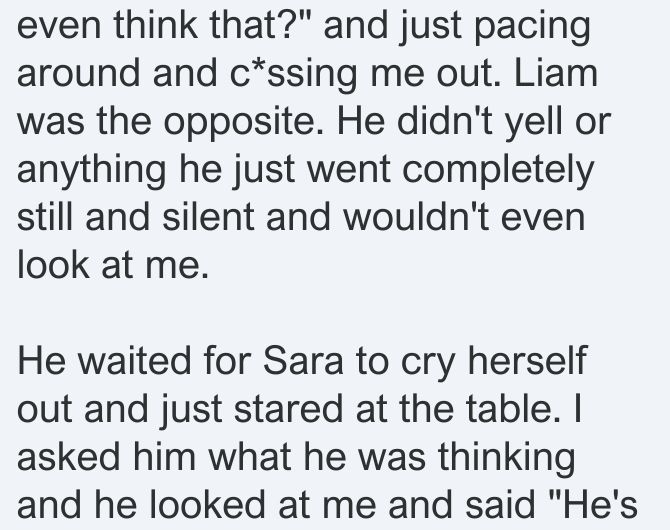Click the word "stared" in the text

point(288,409)
